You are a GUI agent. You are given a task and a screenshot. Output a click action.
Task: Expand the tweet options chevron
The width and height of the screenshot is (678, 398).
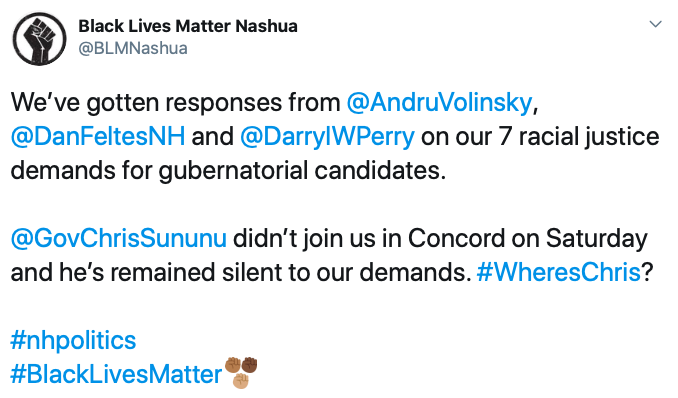[x=656, y=24]
